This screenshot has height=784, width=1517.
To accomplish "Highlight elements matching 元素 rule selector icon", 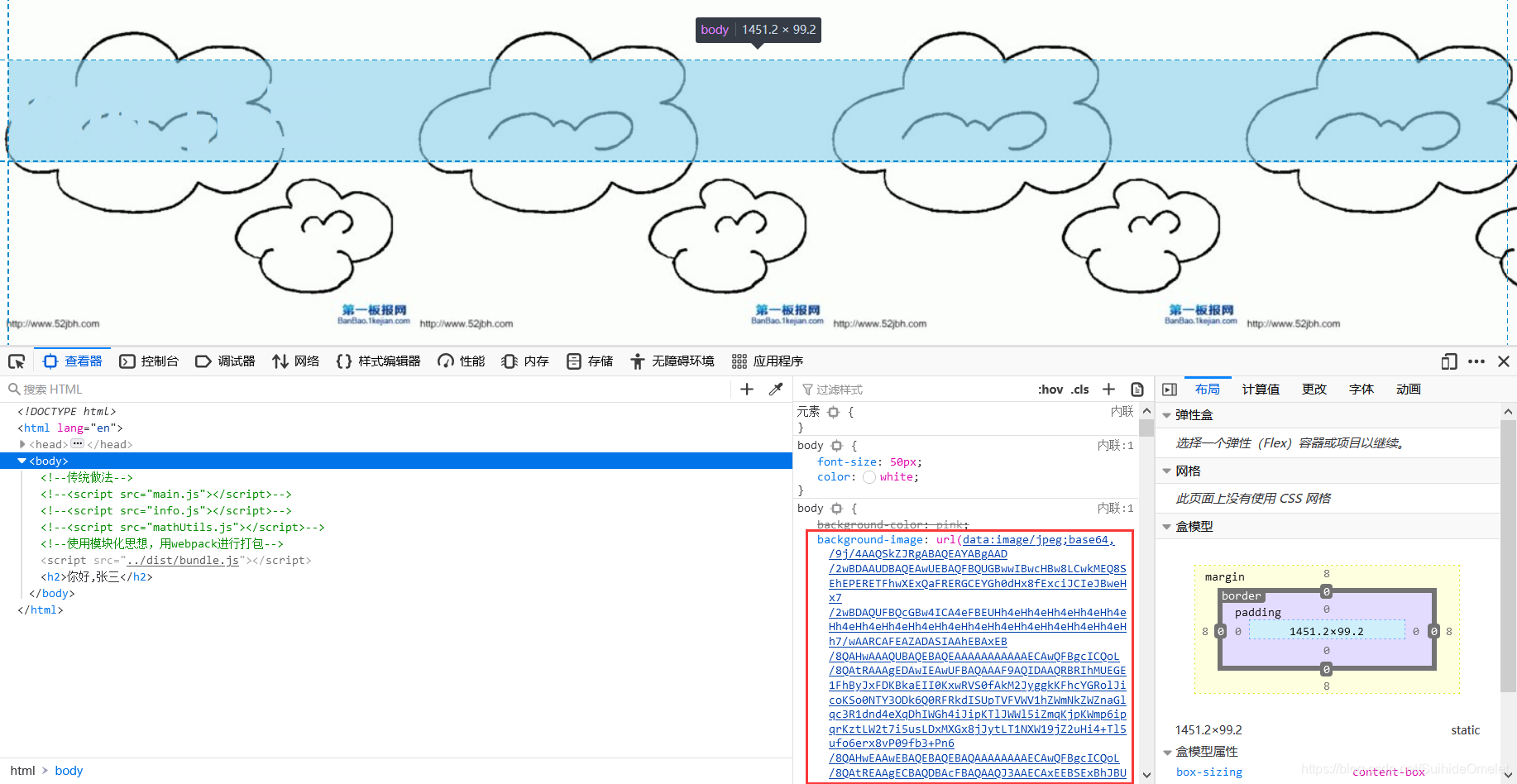I will pos(833,412).
